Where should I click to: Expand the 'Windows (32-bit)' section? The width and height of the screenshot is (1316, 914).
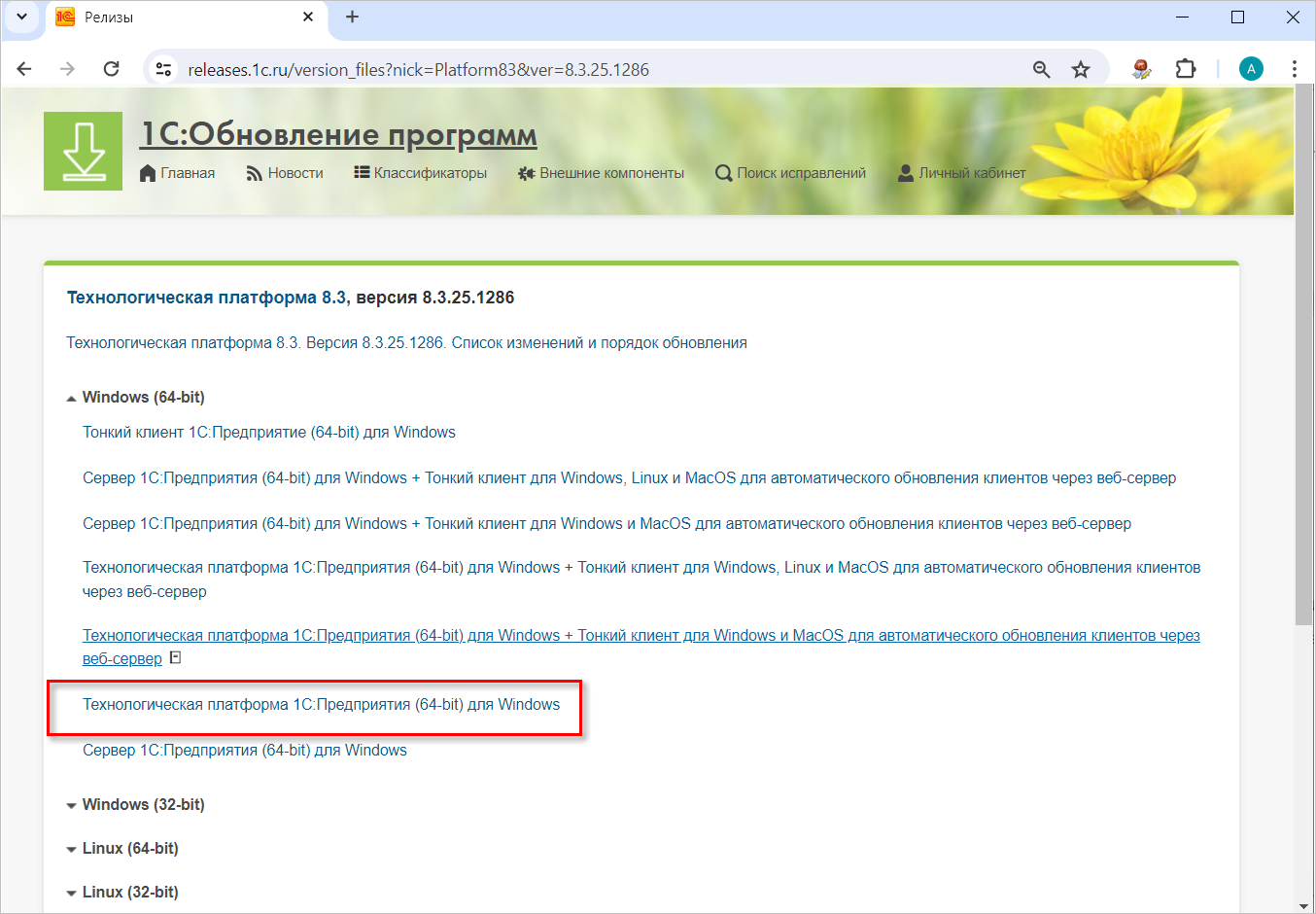coord(135,804)
